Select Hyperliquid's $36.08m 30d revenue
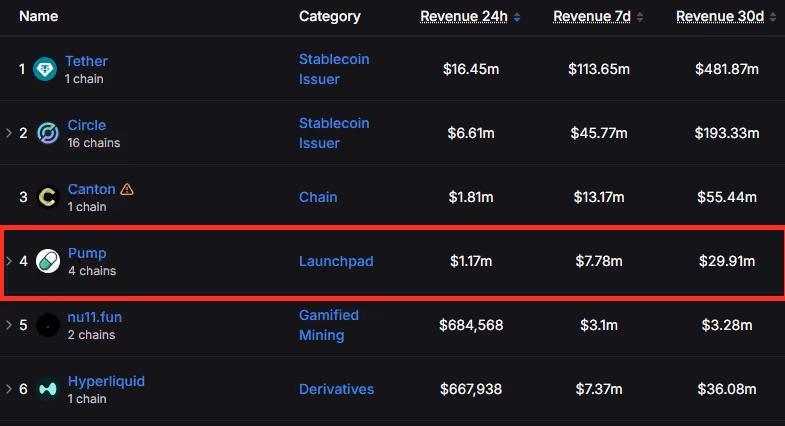Screen dimensions: 785x426 pyautogui.click(x=727, y=389)
